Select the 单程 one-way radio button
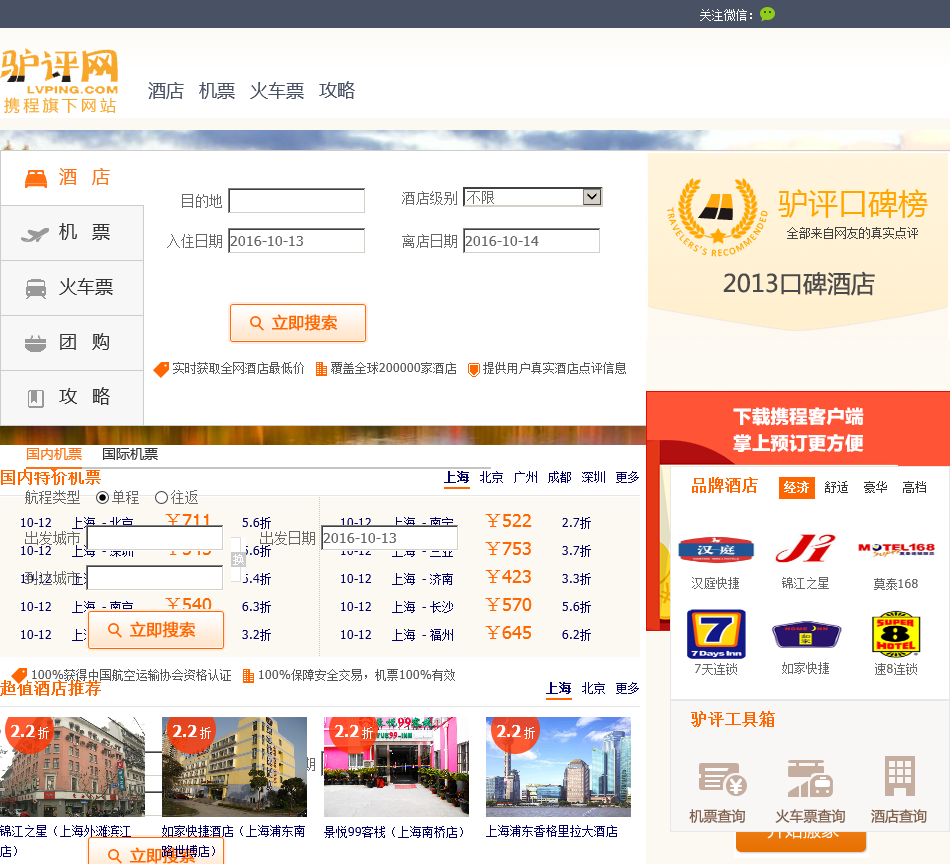Viewport: 950px width, 864px height. pyautogui.click(x=102, y=497)
